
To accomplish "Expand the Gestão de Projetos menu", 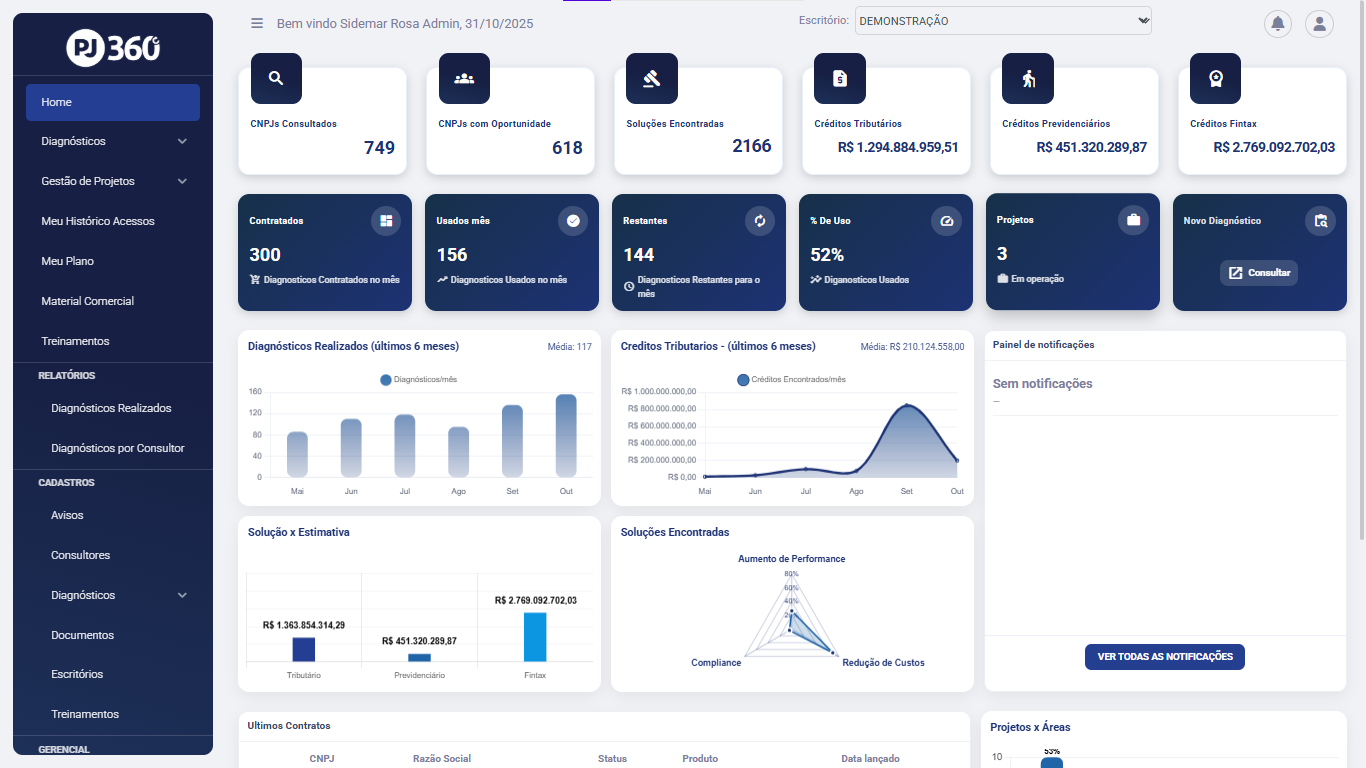I will click(x=112, y=181).
